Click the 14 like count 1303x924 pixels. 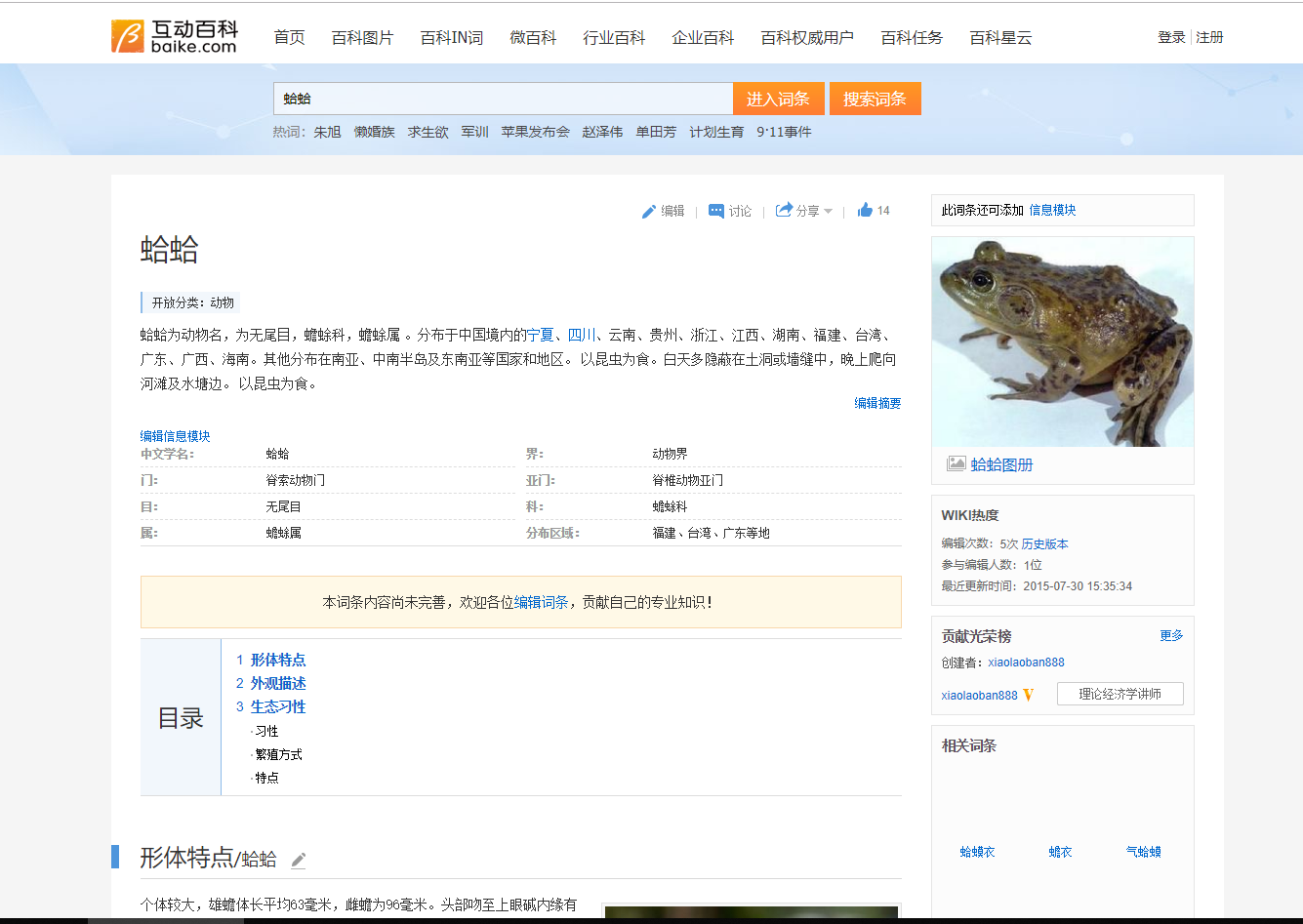pos(883,211)
